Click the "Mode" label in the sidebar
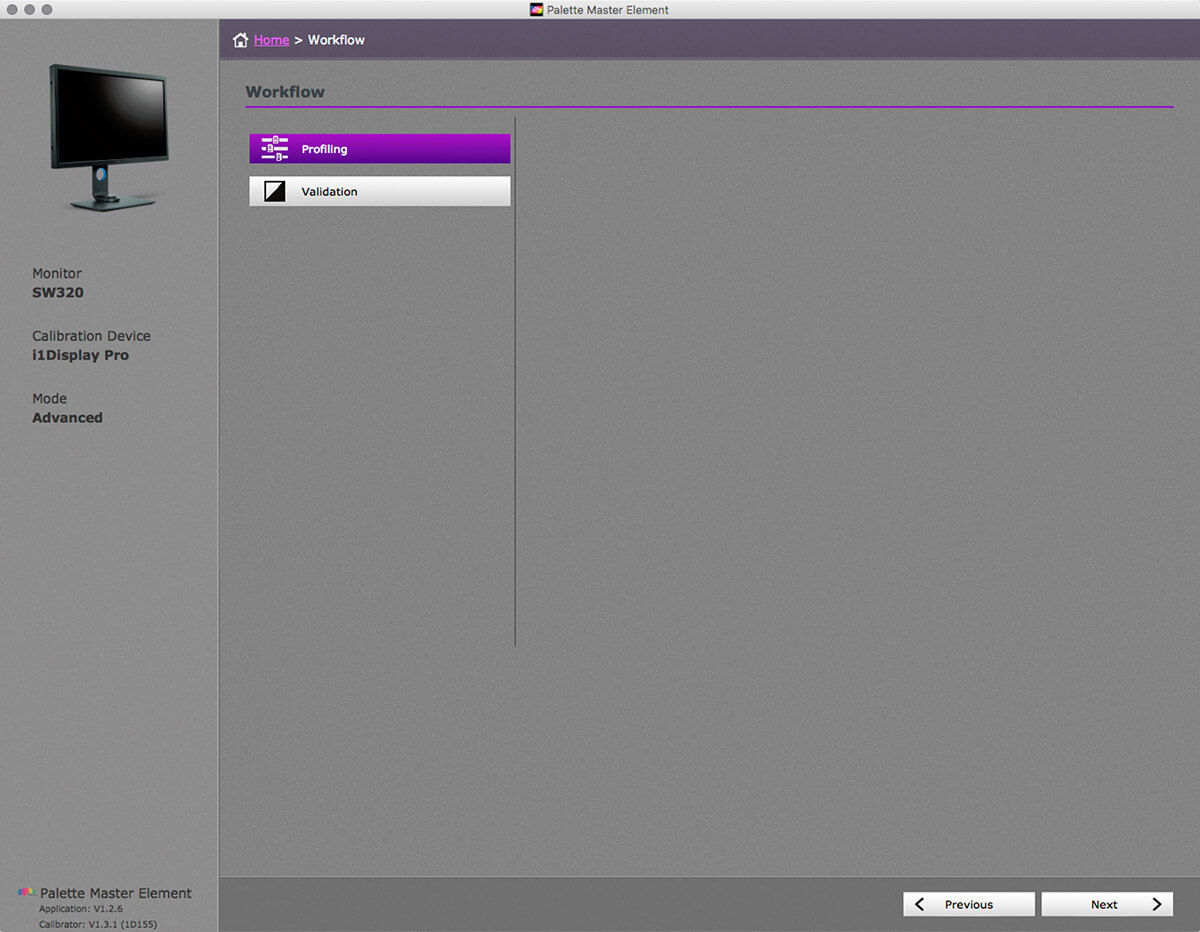The height and width of the screenshot is (932, 1200). pyautogui.click(x=49, y=398)
